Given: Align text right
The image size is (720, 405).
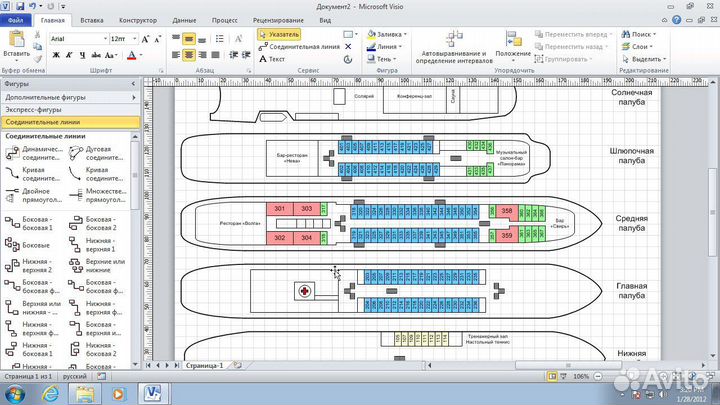Looking at the screenshot, I should point(202,55).
